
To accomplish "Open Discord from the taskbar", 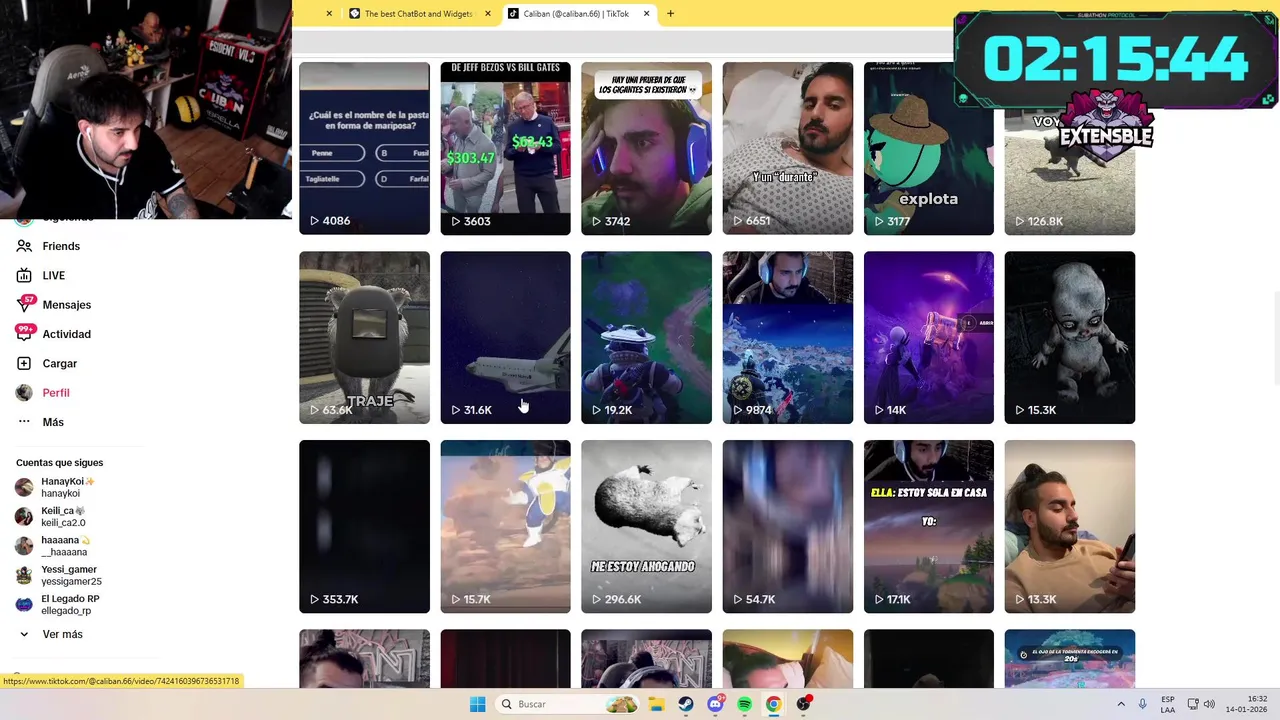I will pyautogui.click(x=715, y=704).
